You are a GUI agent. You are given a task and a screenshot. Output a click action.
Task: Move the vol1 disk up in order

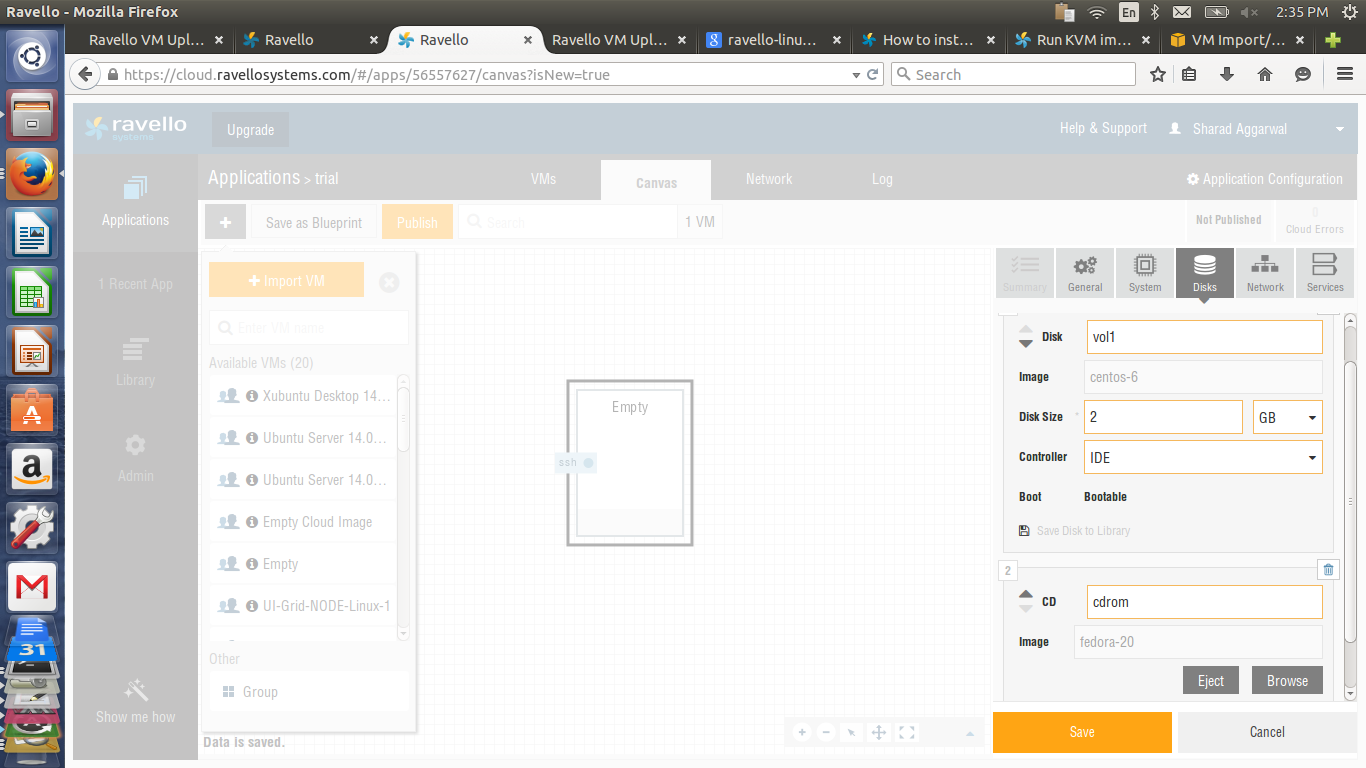tap(1026, 331)
